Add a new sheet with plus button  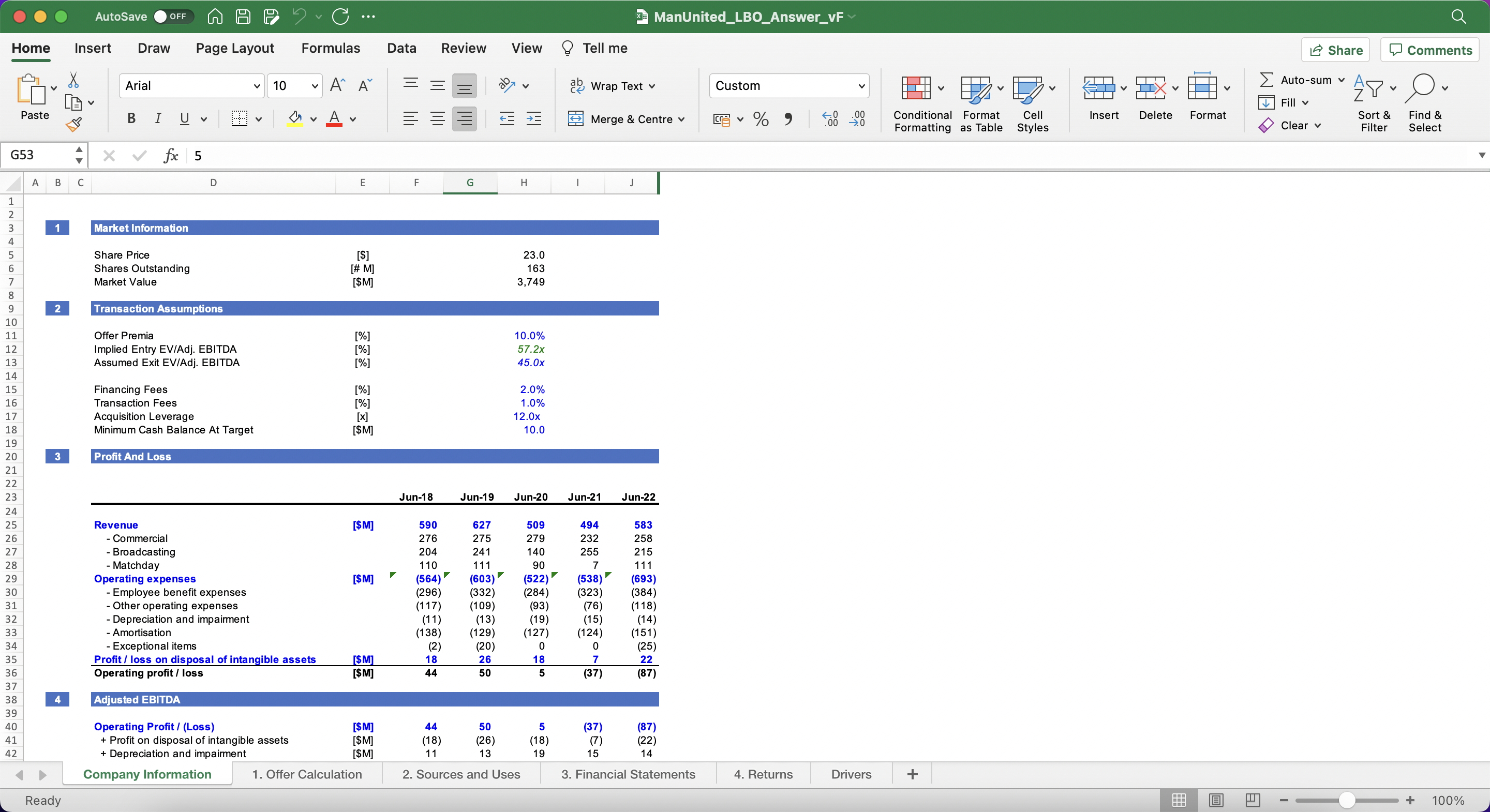912,774
